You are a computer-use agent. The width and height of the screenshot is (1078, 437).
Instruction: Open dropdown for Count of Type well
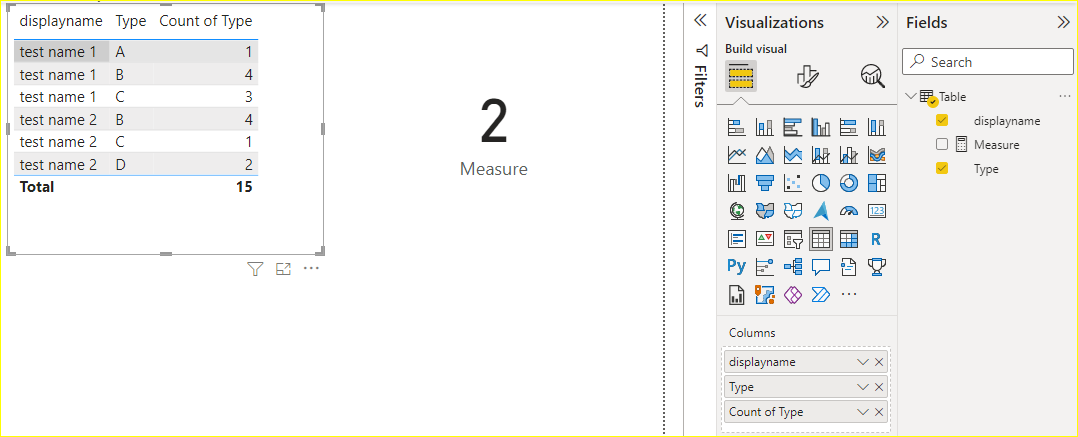click(x=863, y=412)
